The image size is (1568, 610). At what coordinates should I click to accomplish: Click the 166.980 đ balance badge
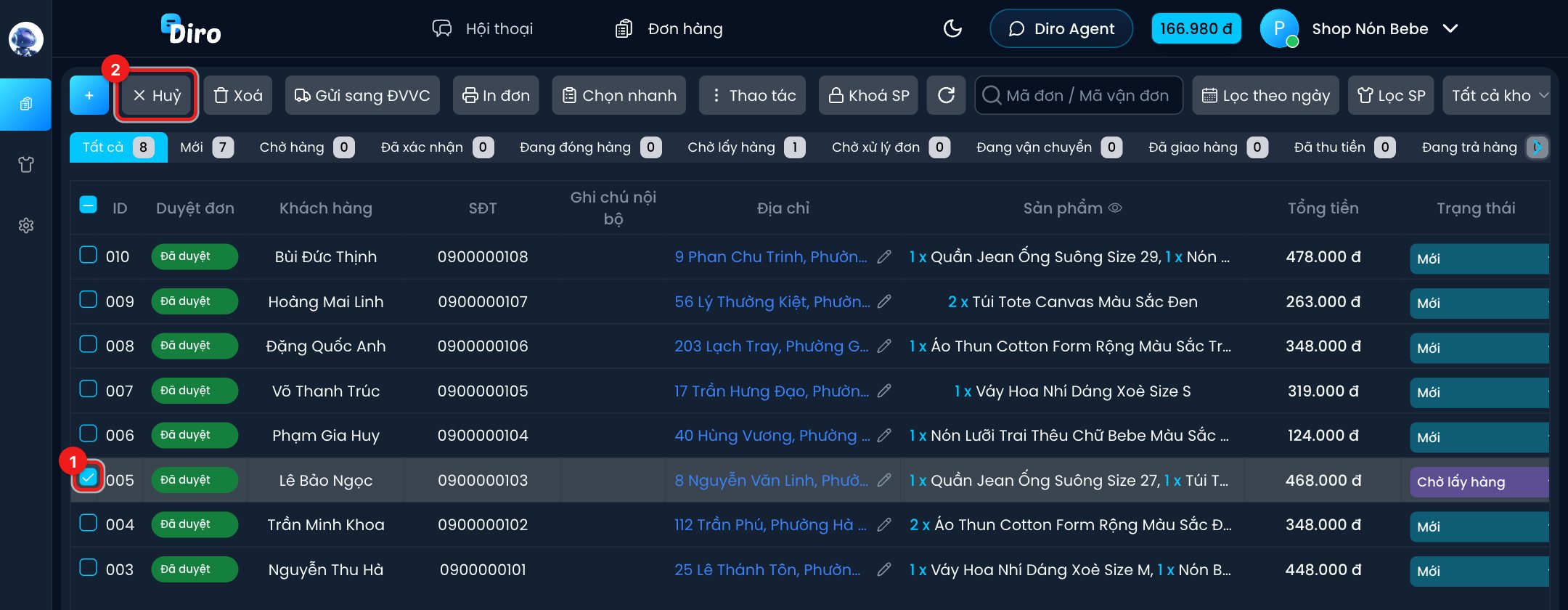pos(1196,29)
